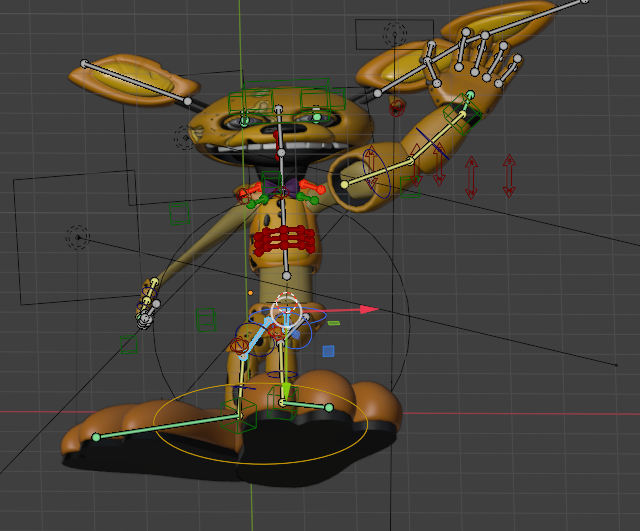
Task: Select the red circle control below the right ear base
Action: tap(396, 109)
